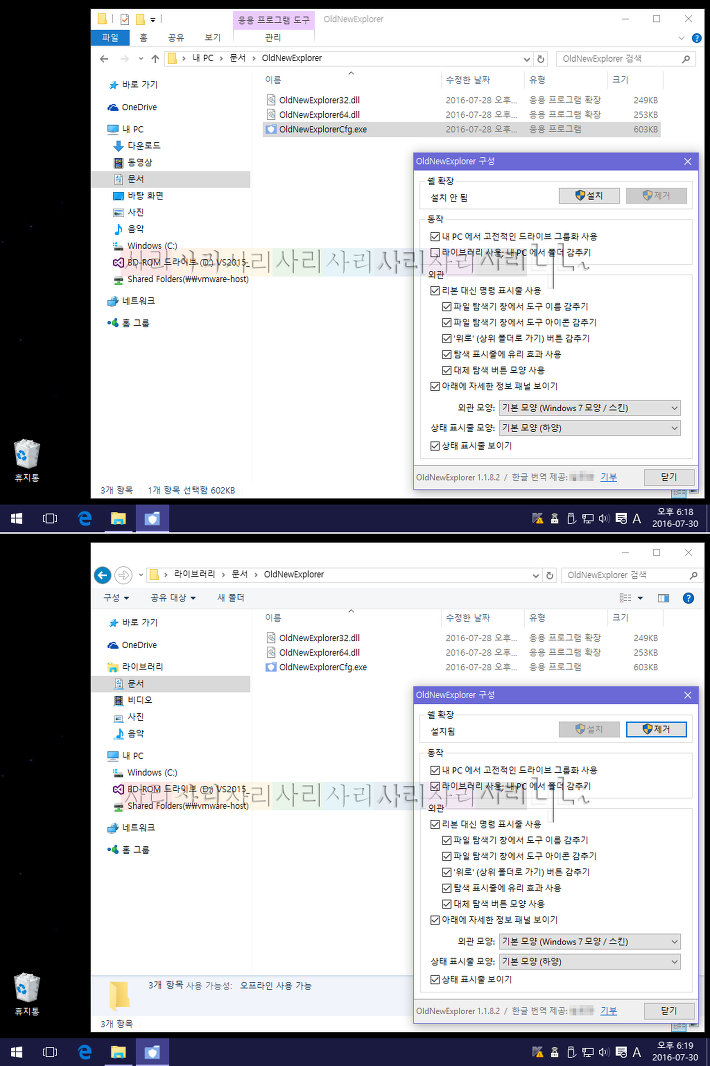Sort files by 수정한 날짜 in the 라이브러리 window
This screenshot has width=710, height=1066.
(468, 618)
